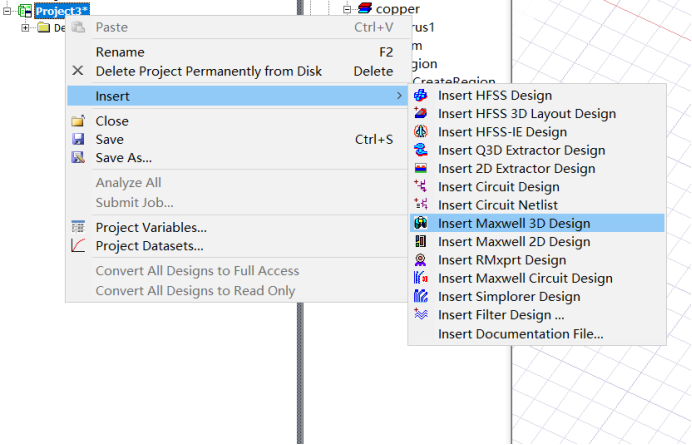Click the X icon for Delete Project
This screenshot has height=445, width=692.
pos(78,71)
